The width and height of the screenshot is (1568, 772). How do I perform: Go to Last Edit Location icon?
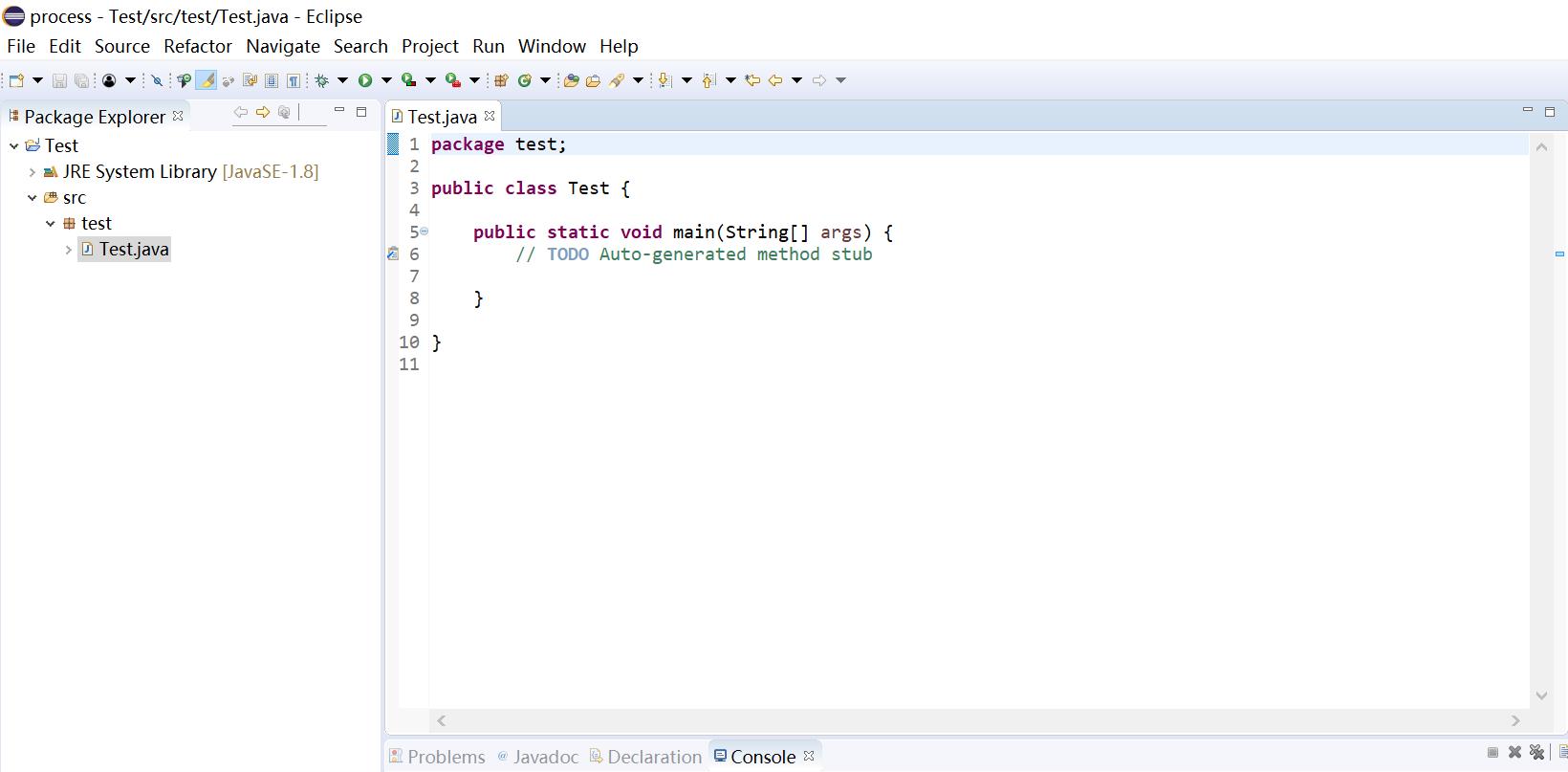(752, 80)
